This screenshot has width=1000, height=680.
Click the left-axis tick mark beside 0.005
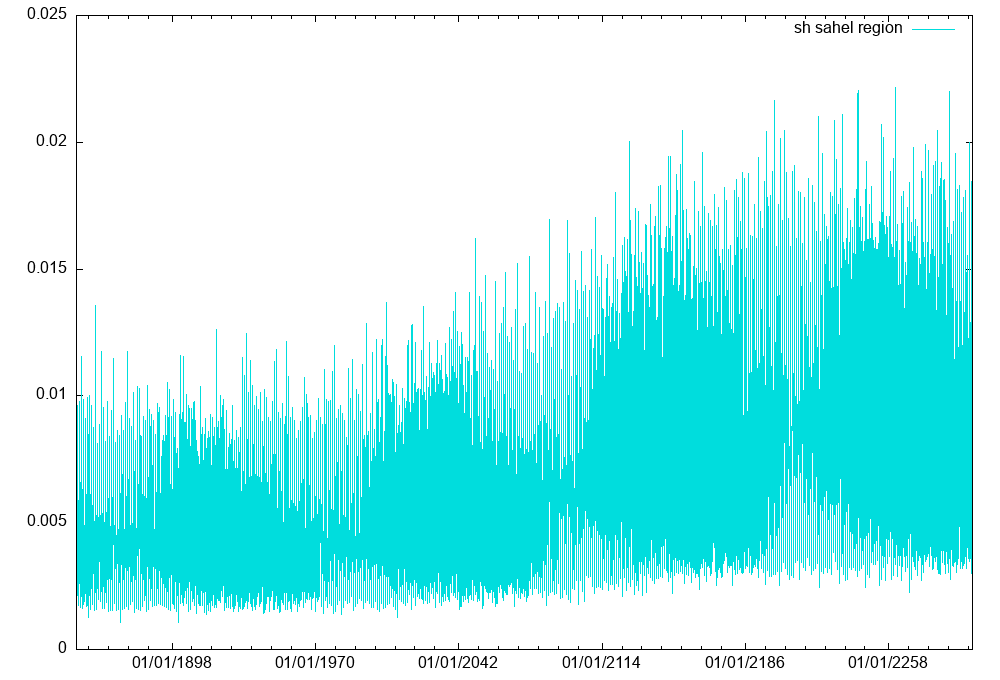(x=80, y=521)
